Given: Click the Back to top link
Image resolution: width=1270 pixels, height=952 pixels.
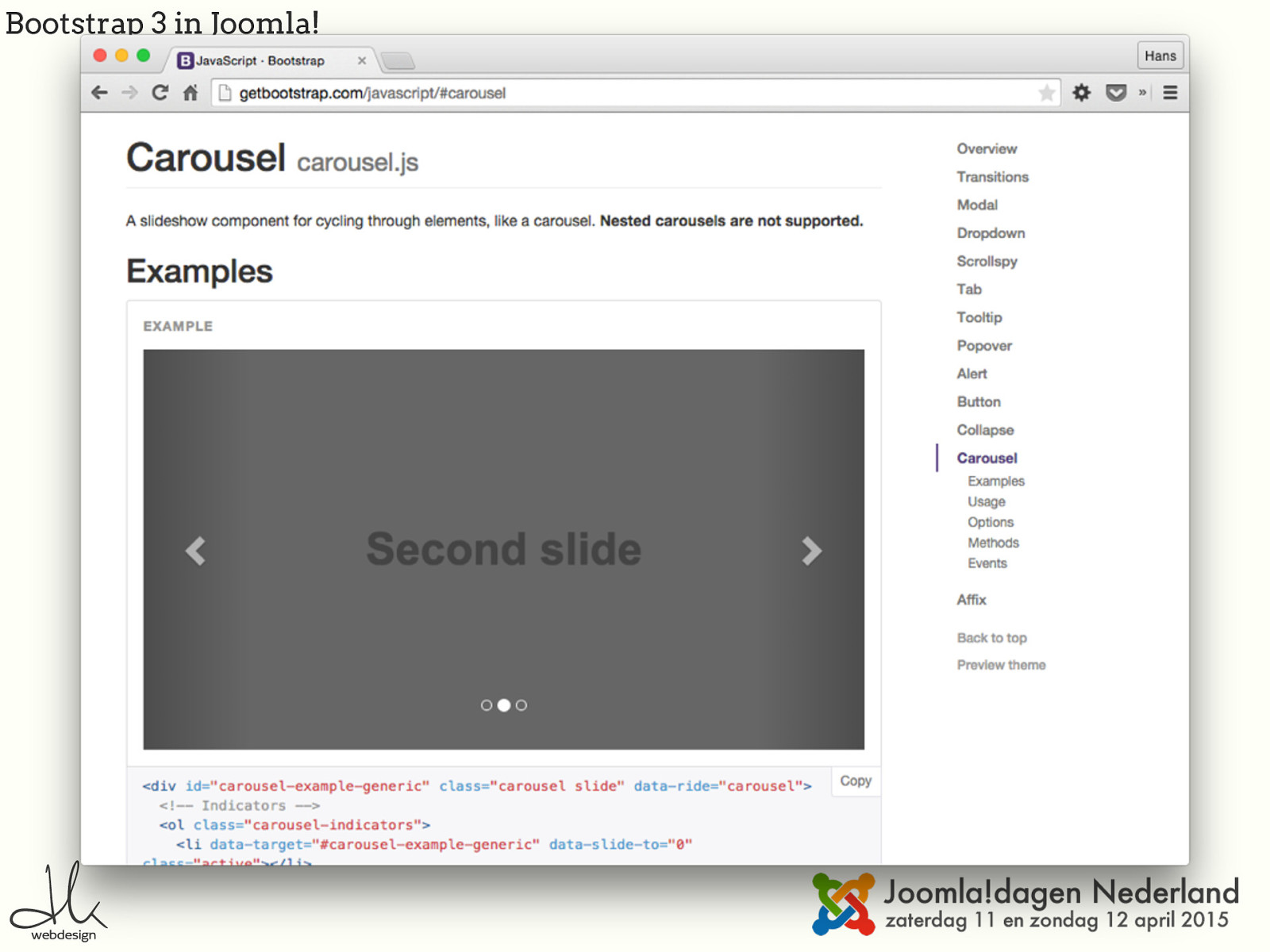Looking at the screenshot, I should 992,639.
